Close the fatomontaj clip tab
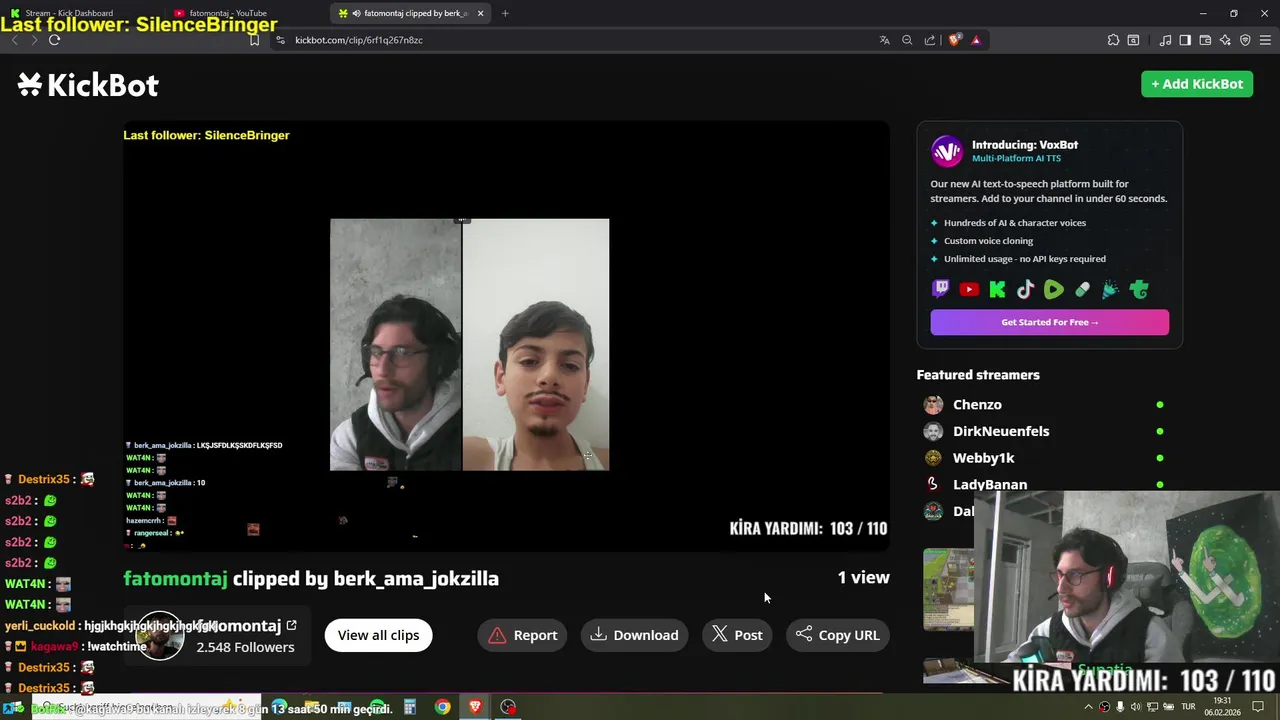Screen dimensions: 1280x720 pyautogui.click(x=480, y=13)
